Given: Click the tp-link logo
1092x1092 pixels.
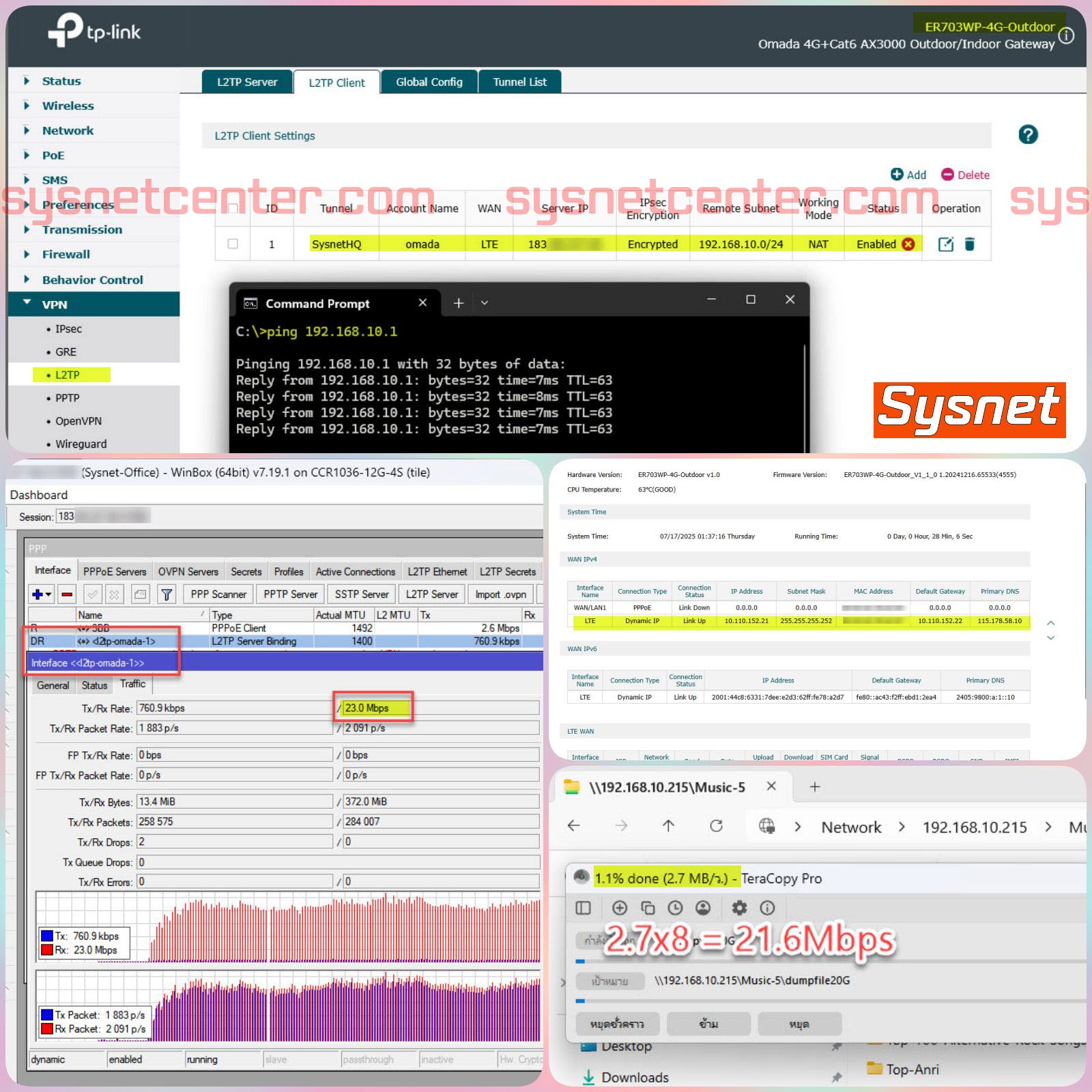Looking at the screenshot, I should pos(94,31).
